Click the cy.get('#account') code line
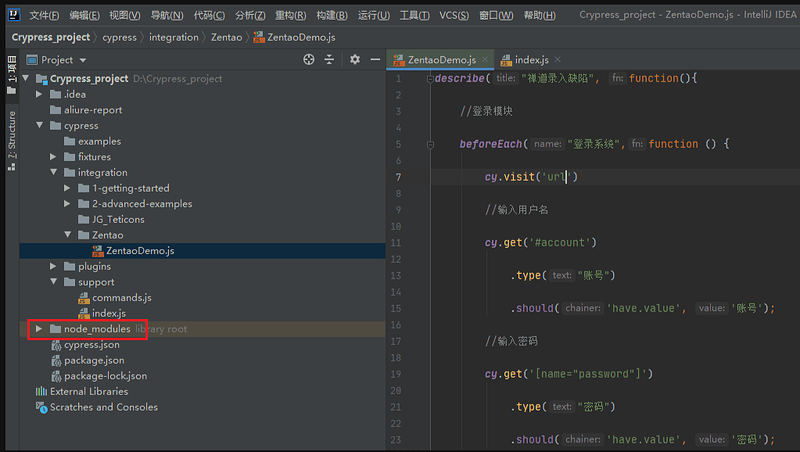The image size is (800, 452). coord(540,242)
